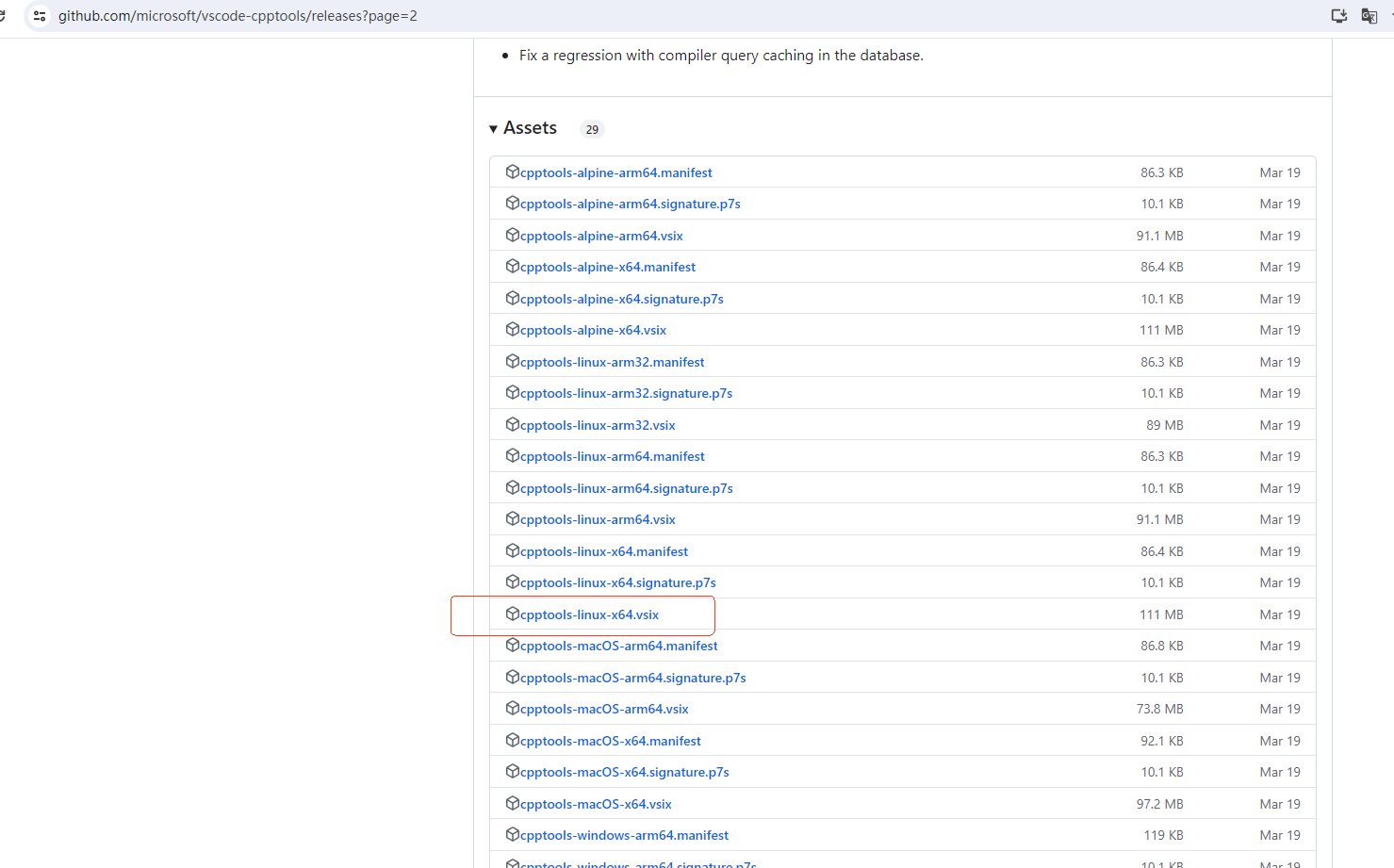Download cpptools-linux-arm64.vsix link
The image size is (1394, 868).
(x=598, y=519)
